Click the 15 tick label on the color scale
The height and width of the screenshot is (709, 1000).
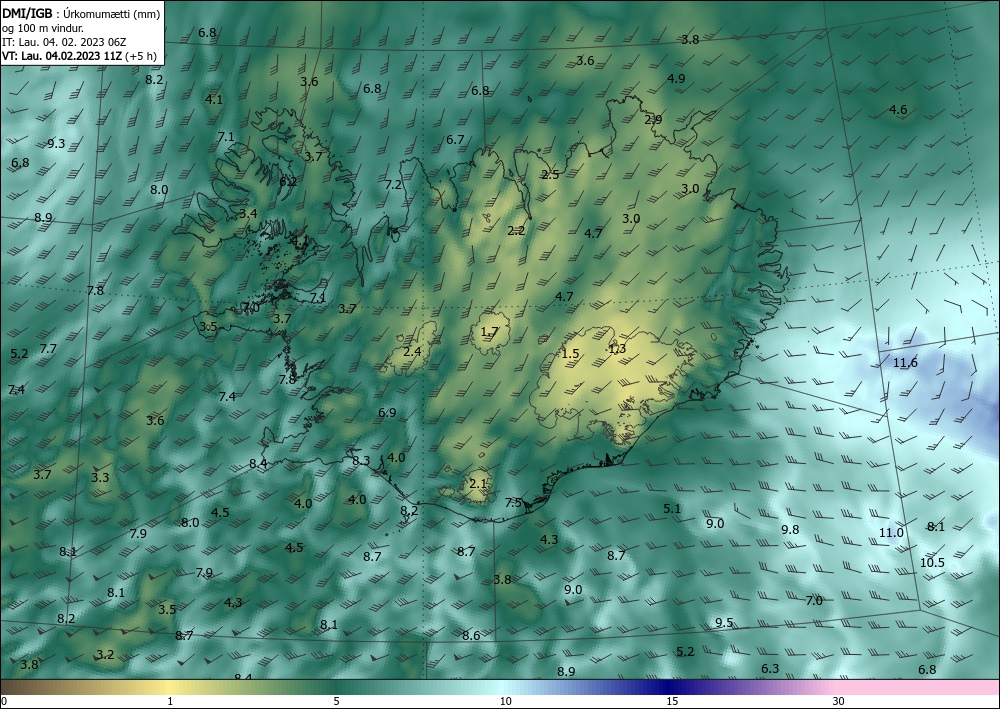[x=672, y=701]
